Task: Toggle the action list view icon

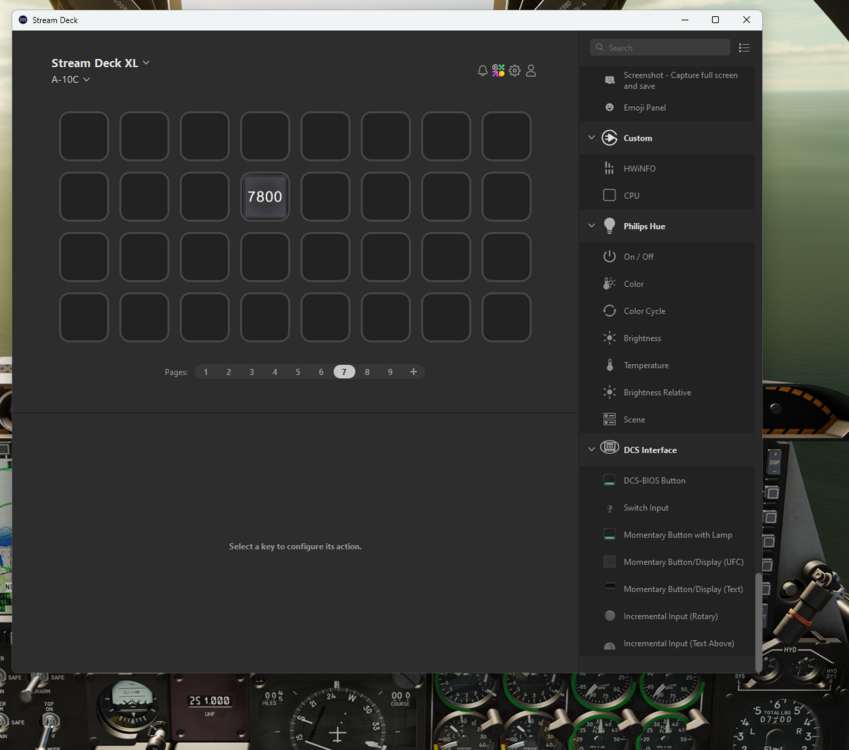Action: [x=744, y=48]
